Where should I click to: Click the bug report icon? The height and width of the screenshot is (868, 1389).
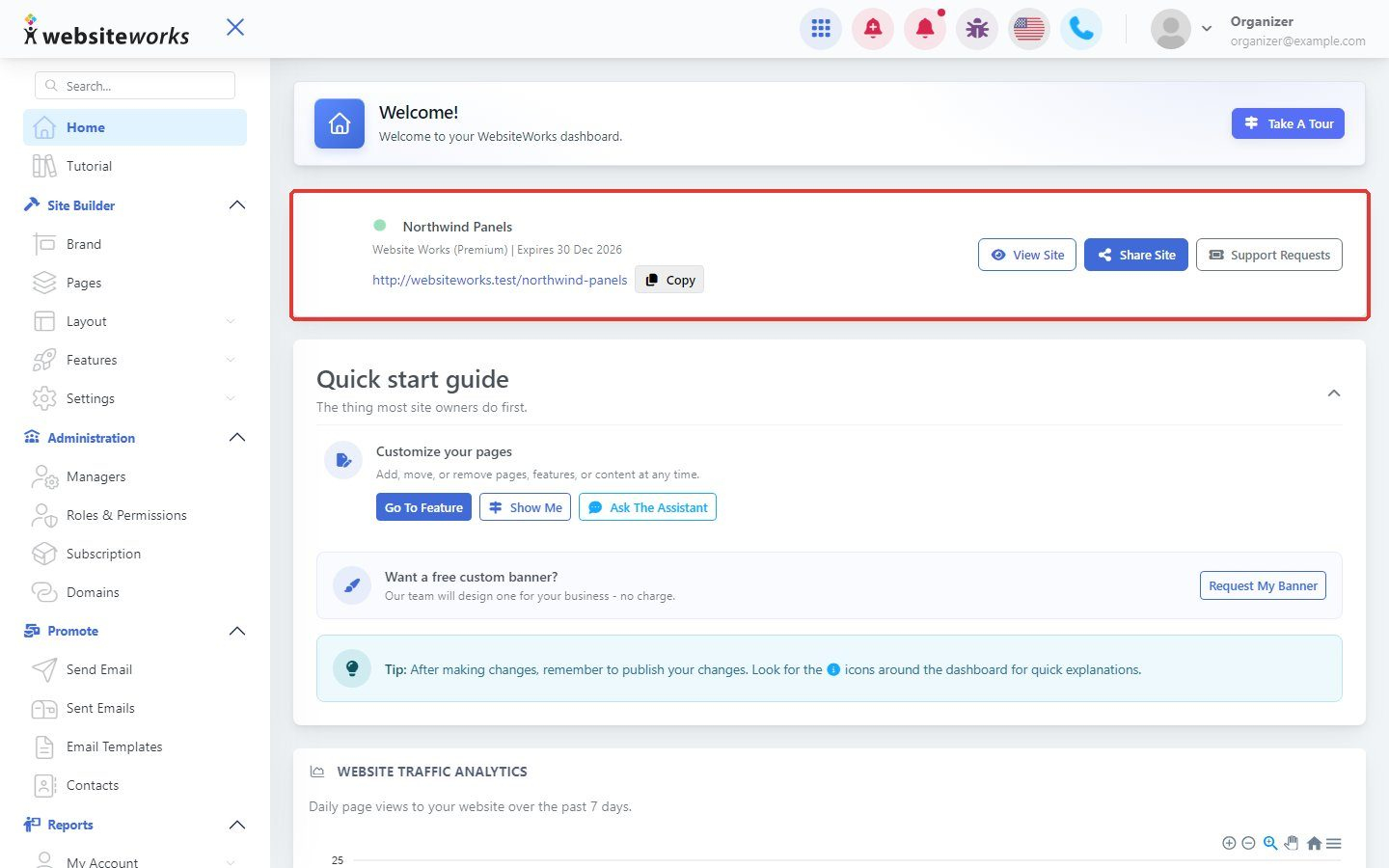[977, 29]
